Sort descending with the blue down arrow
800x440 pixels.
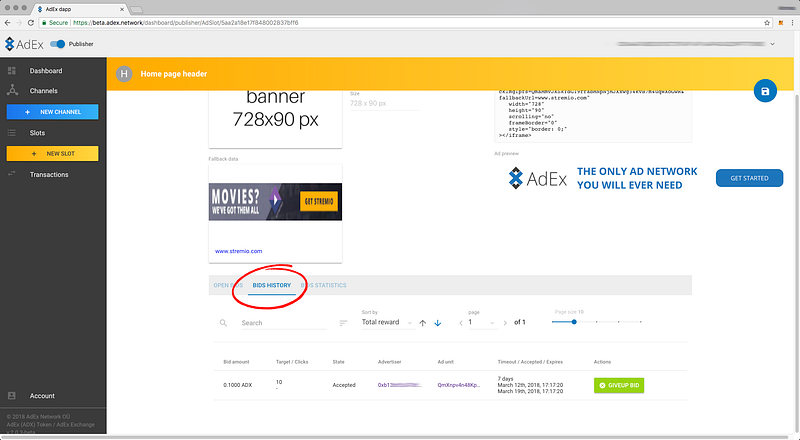(438, 323)
